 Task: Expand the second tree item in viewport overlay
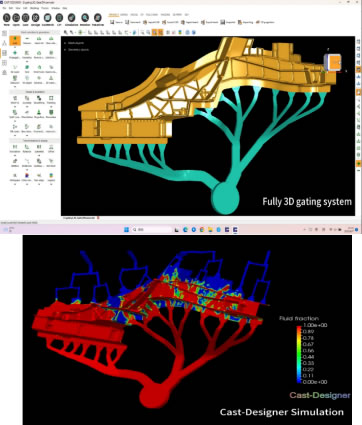(65, 50)
